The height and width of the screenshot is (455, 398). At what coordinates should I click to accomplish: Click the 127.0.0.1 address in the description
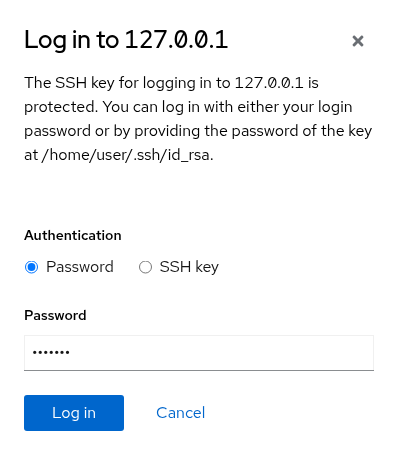[x=269, y=83]
